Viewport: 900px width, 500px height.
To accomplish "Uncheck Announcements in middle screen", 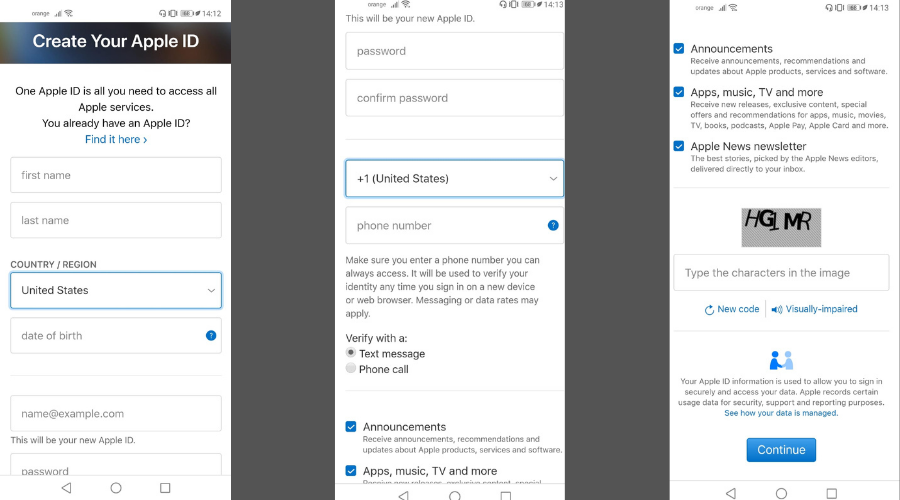I will click(351, 427).
